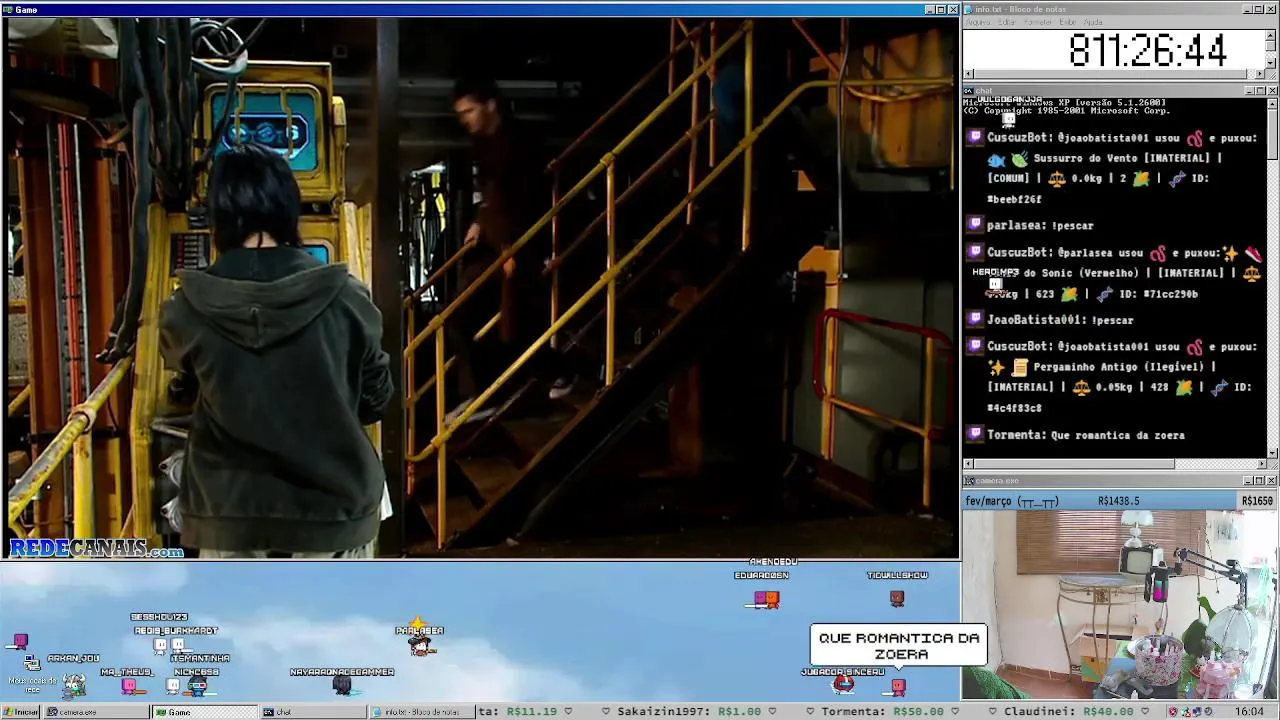Viewport: 1280px width, 720px height.
Task: Click the Twitch badge next to Tormenta's message
Action: click(x=975, y=434)
